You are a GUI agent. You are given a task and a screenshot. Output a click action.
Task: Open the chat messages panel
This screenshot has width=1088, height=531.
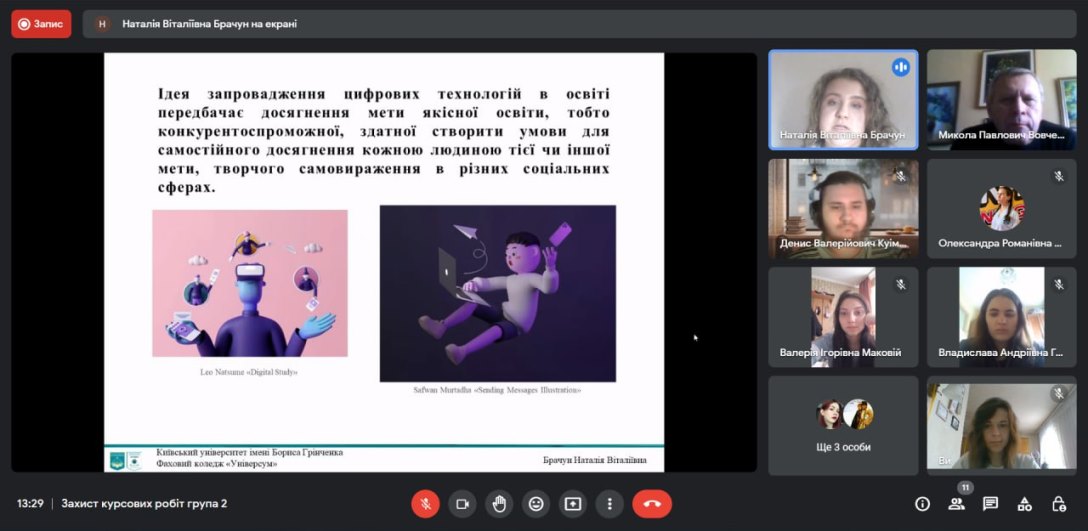tap(990, 504)
